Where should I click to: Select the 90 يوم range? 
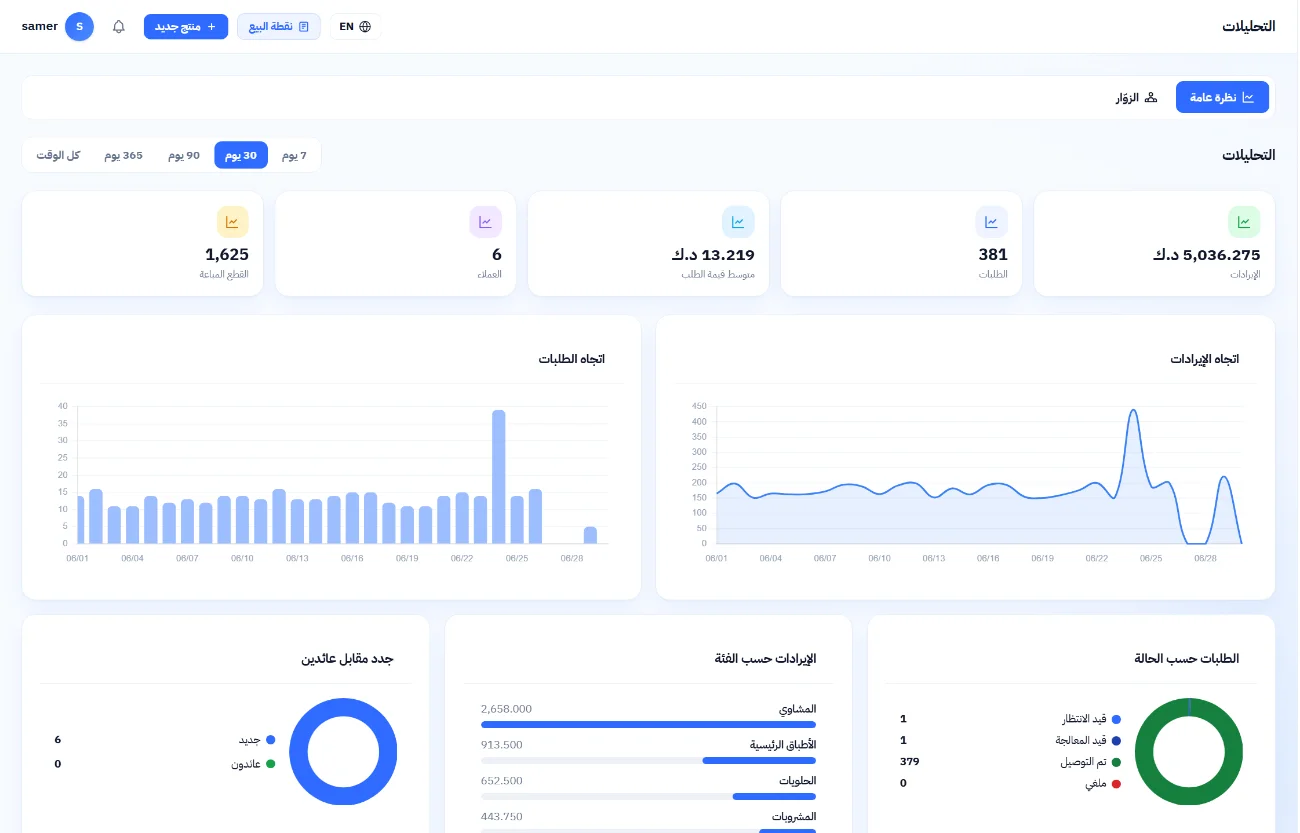pos(184,155)
